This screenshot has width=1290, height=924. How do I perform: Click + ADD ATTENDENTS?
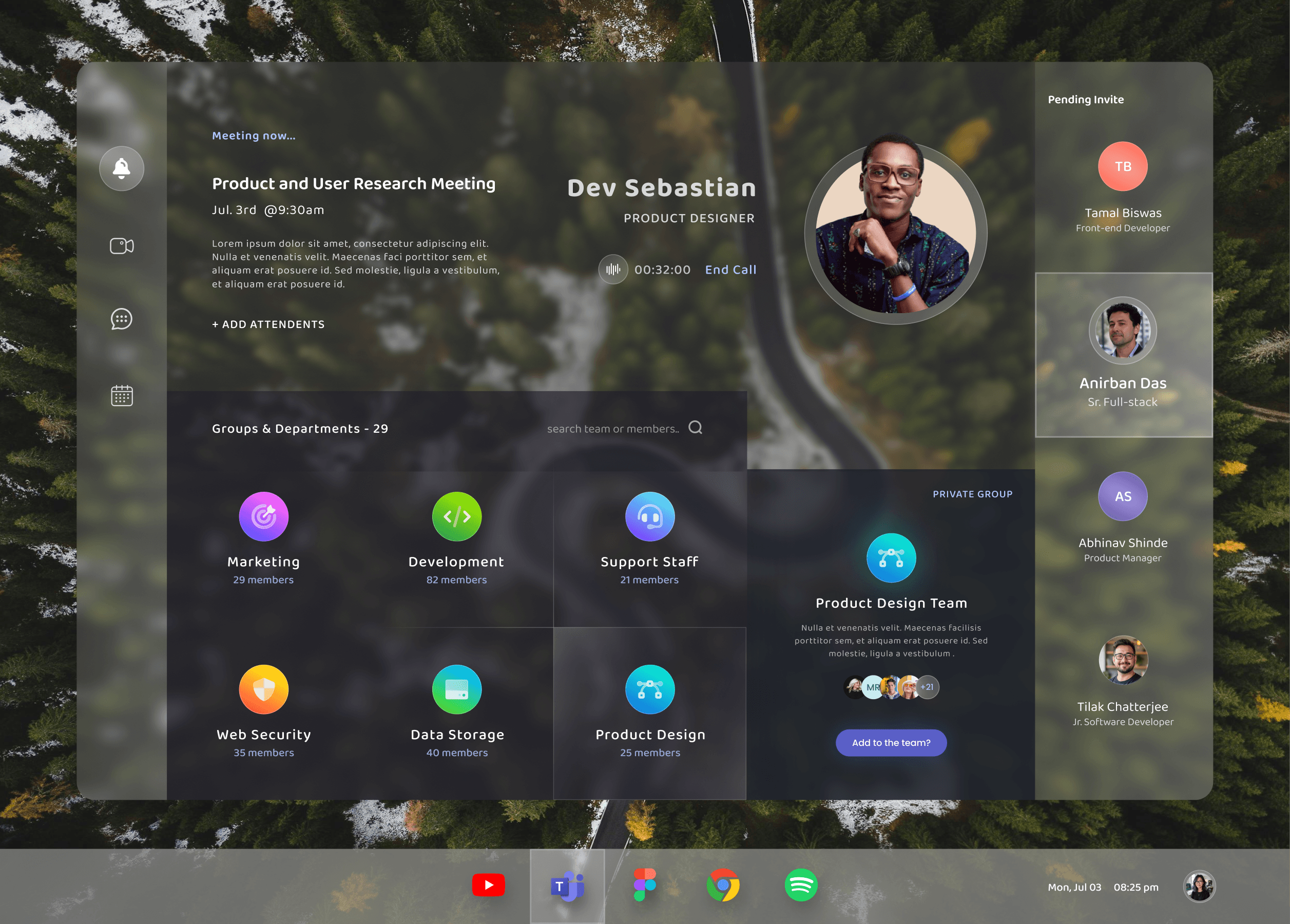click(x=268, y=324)
